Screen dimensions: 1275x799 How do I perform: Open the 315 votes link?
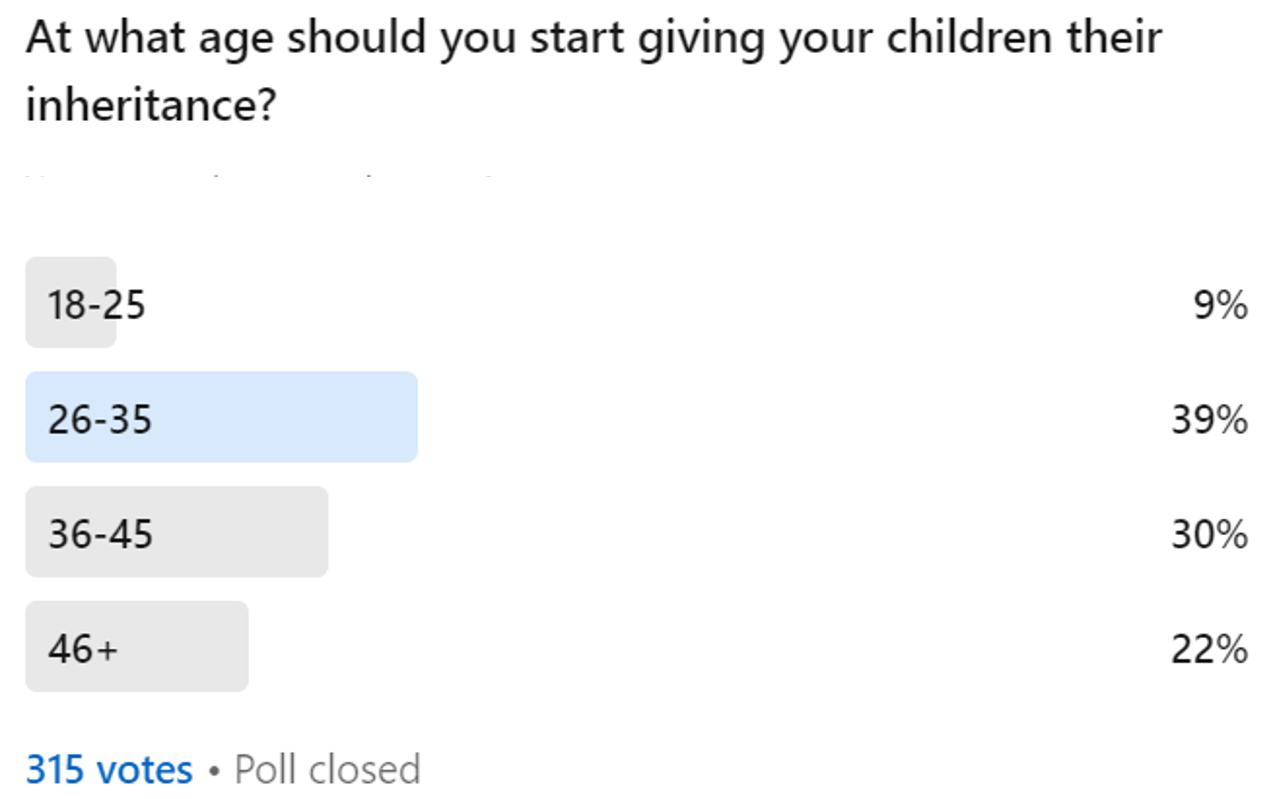(109, 770)
